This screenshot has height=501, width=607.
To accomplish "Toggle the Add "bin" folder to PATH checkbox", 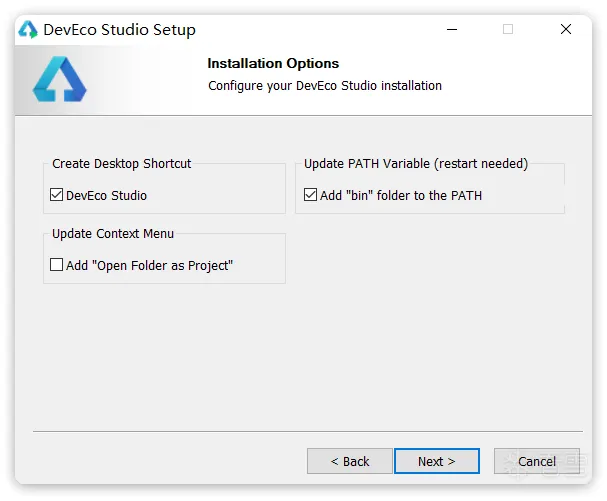I will coord(311,195).
